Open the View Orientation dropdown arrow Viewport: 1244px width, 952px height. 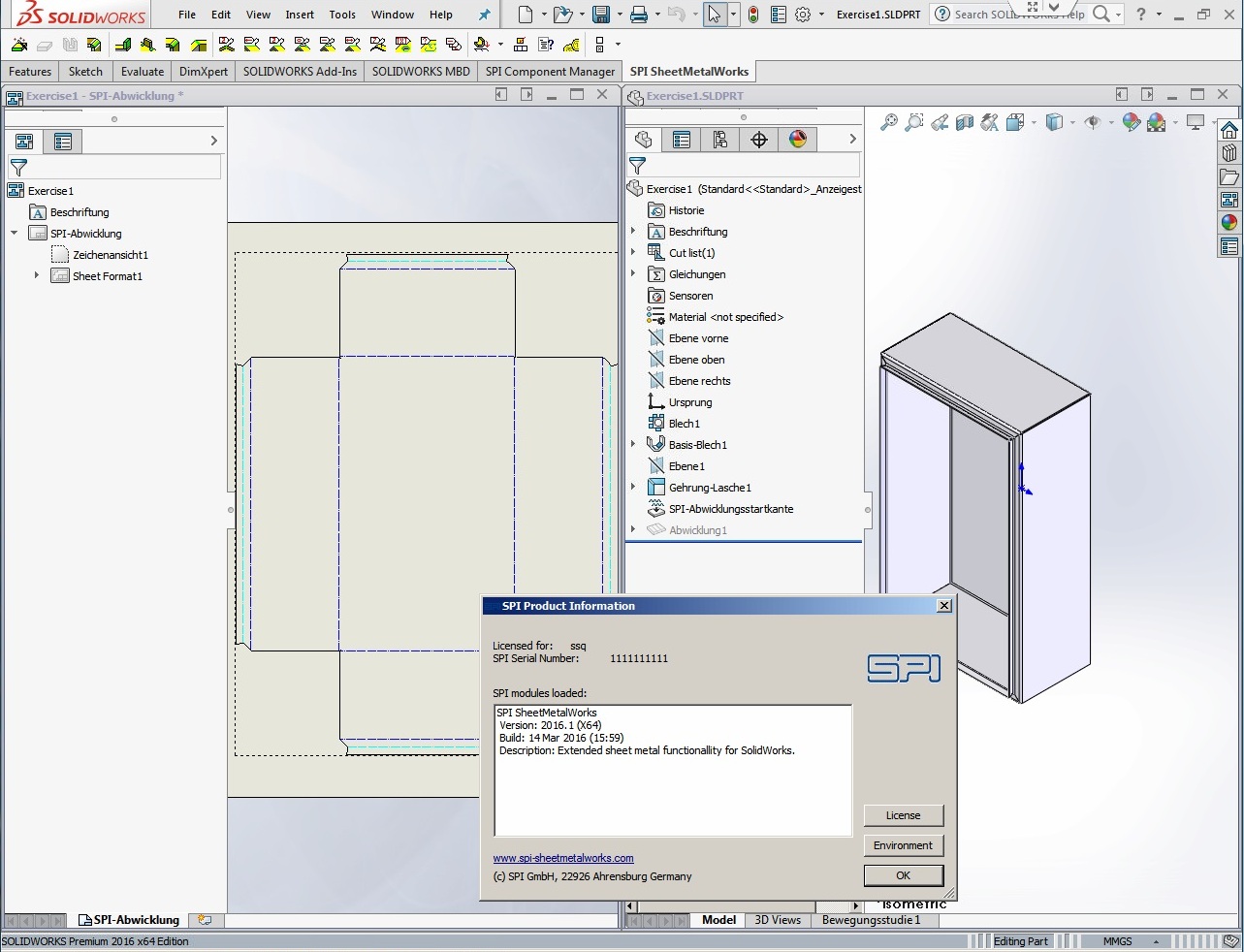pyautogui.click(x=1034, y=122)
